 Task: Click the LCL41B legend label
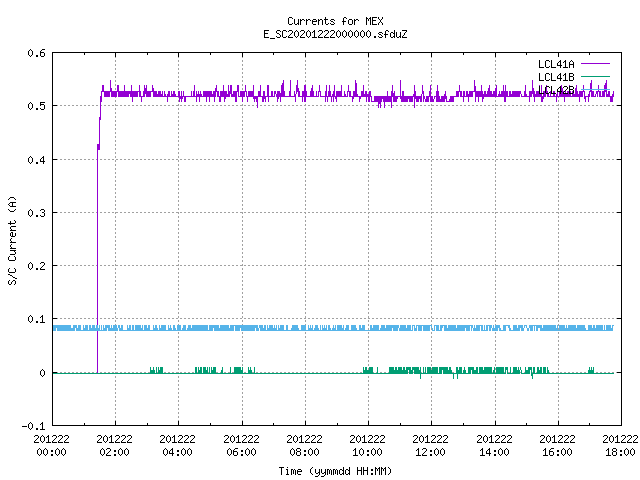click(x=556, y=77)
